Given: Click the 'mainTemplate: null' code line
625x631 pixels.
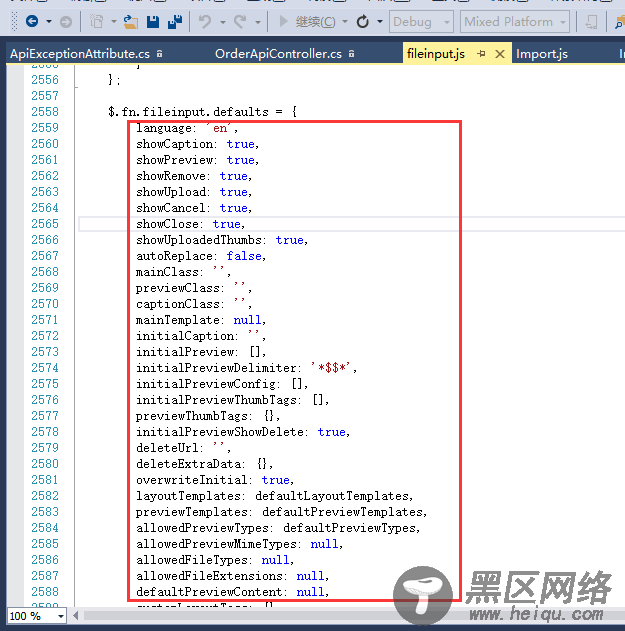Looking at the screenshot, I should pos(201,320).
